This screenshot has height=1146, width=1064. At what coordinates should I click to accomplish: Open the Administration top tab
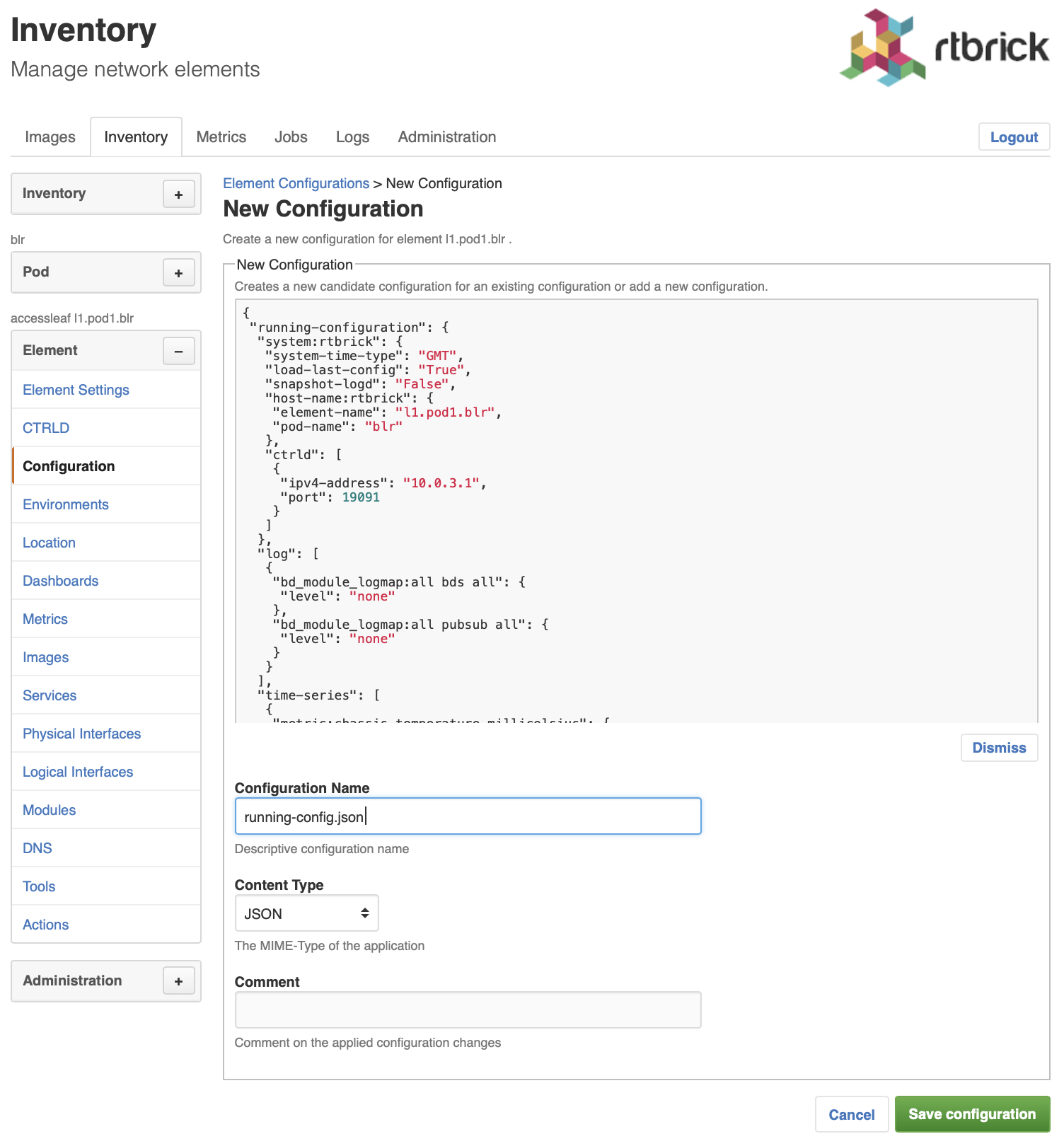pos(447,137)
